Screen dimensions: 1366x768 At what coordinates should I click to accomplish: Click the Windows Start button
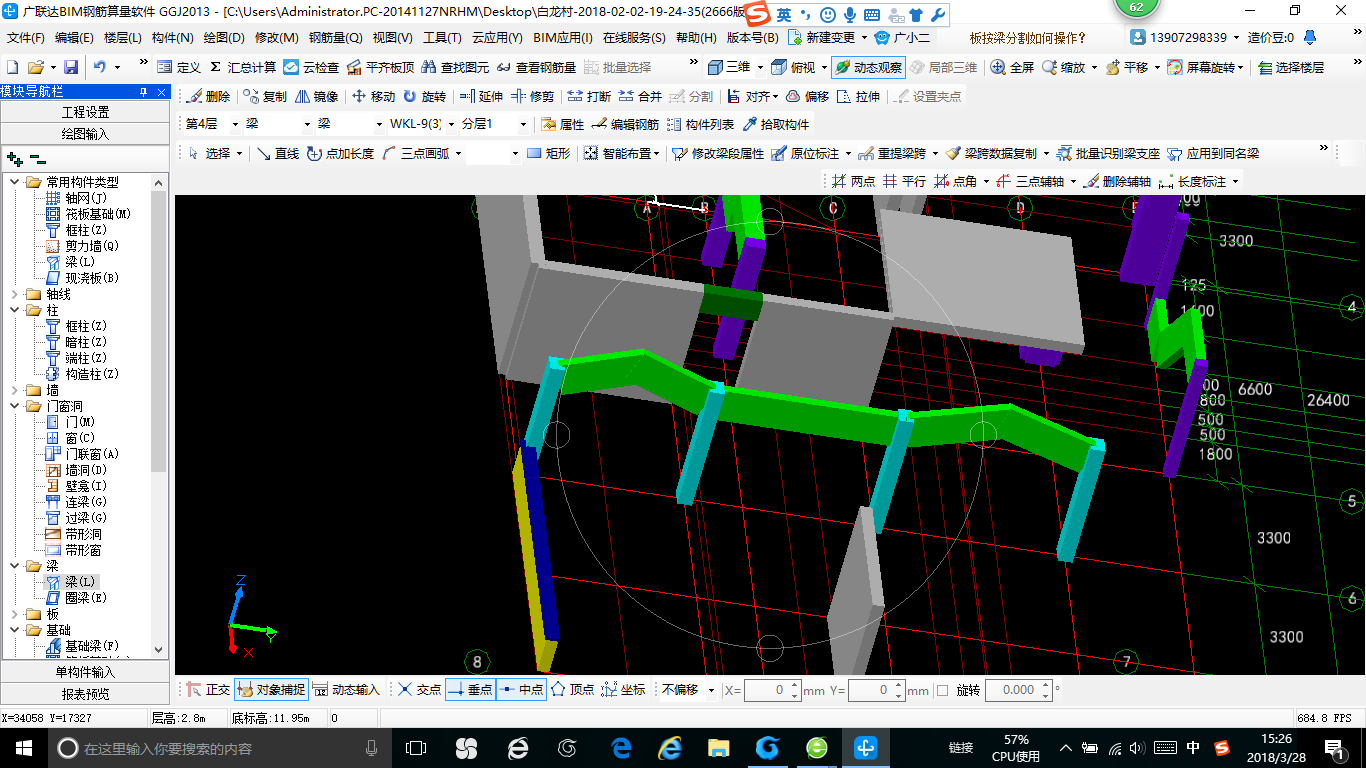click(x=22, y=748)
